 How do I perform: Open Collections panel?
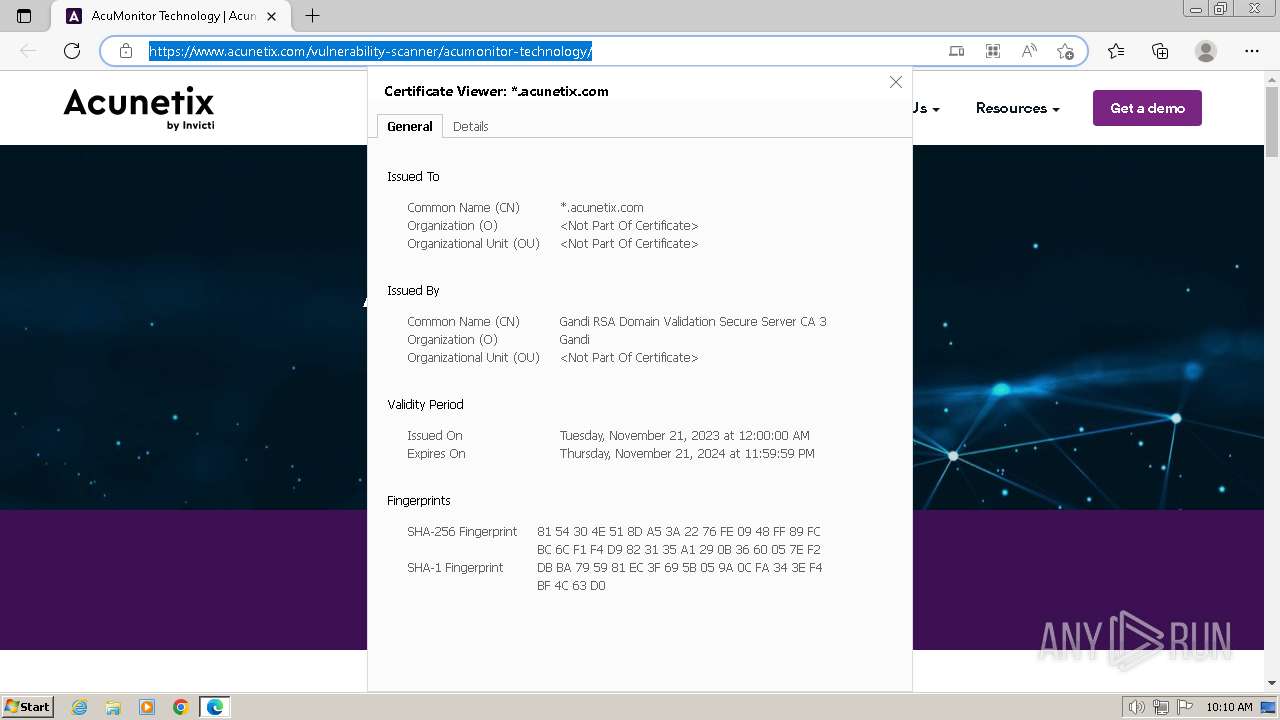point(1160,51)
